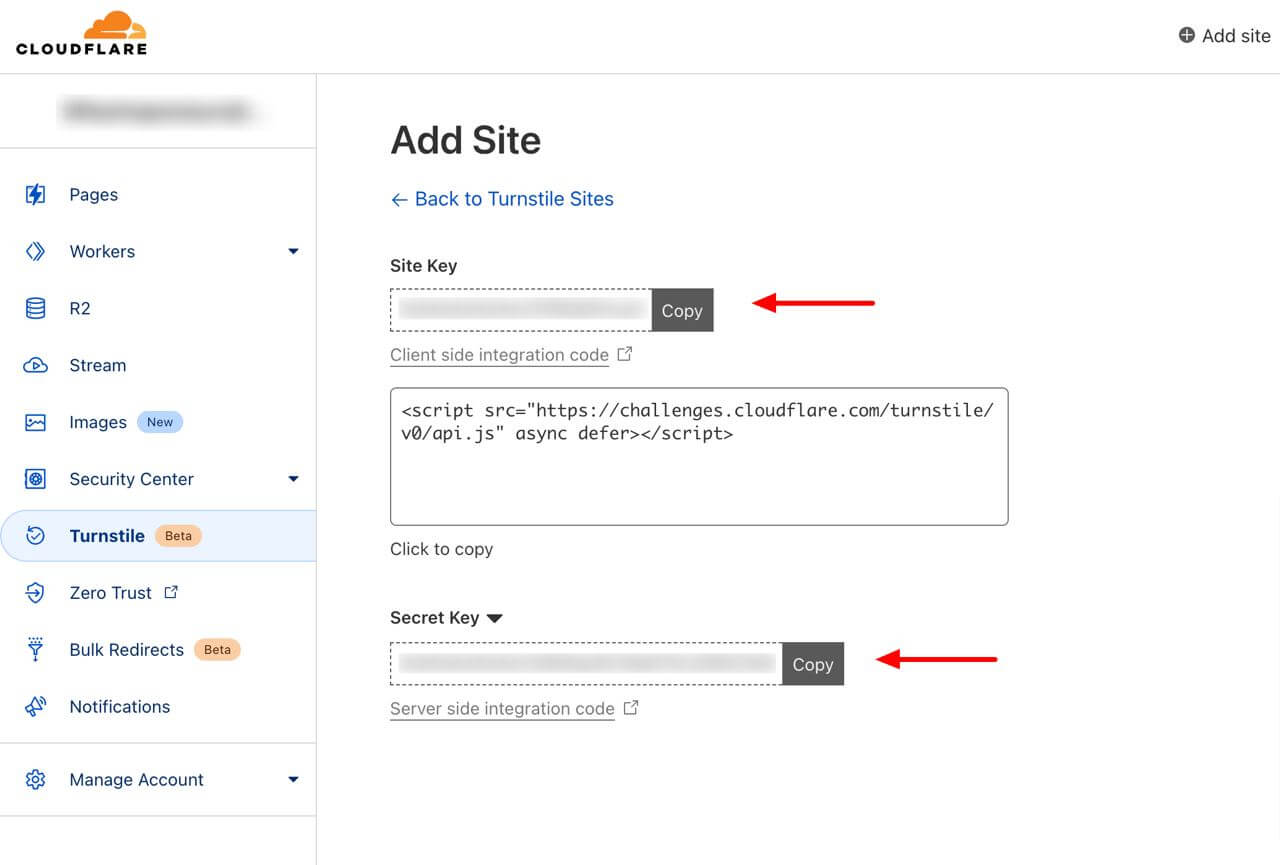Select the Stream icon
This screenshot has width=1280, height=865.
click(35, 365)
